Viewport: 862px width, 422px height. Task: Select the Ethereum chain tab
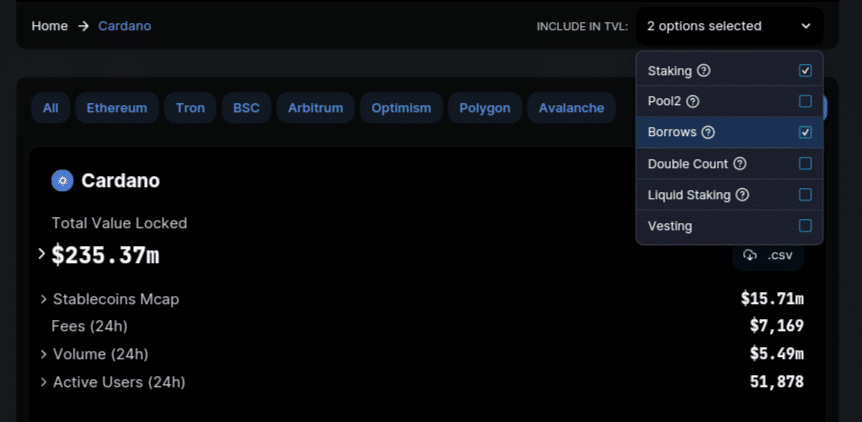pyautogui.click(x=117, y=108)
